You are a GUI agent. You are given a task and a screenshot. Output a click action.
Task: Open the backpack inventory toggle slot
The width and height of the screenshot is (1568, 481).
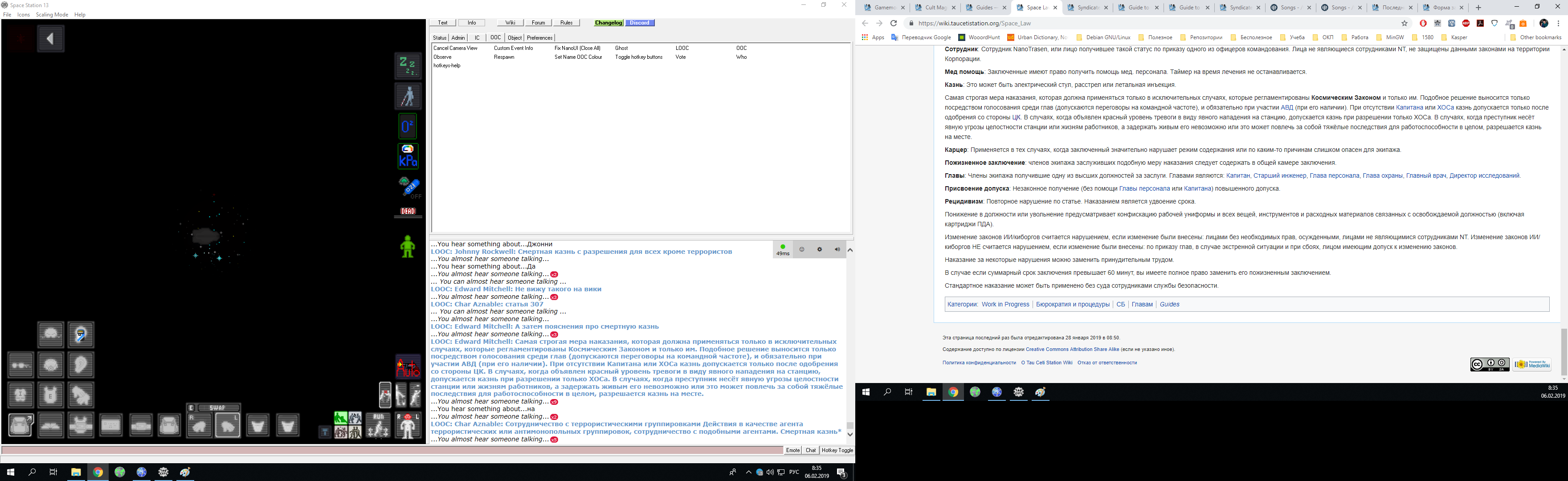click(20, 424)
